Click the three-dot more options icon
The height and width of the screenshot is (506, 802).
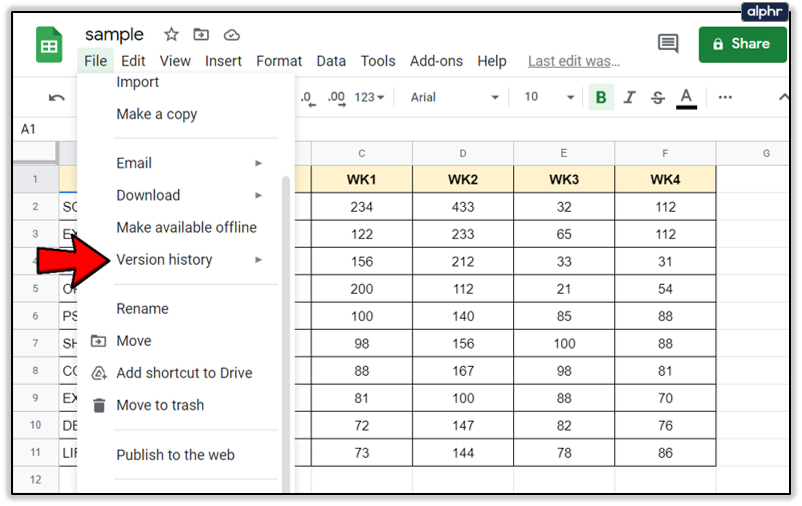(725, 97)
